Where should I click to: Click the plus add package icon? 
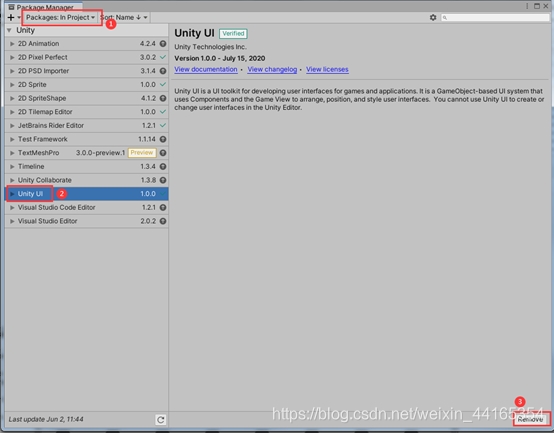pyautogui.click(x=11, y=17)
